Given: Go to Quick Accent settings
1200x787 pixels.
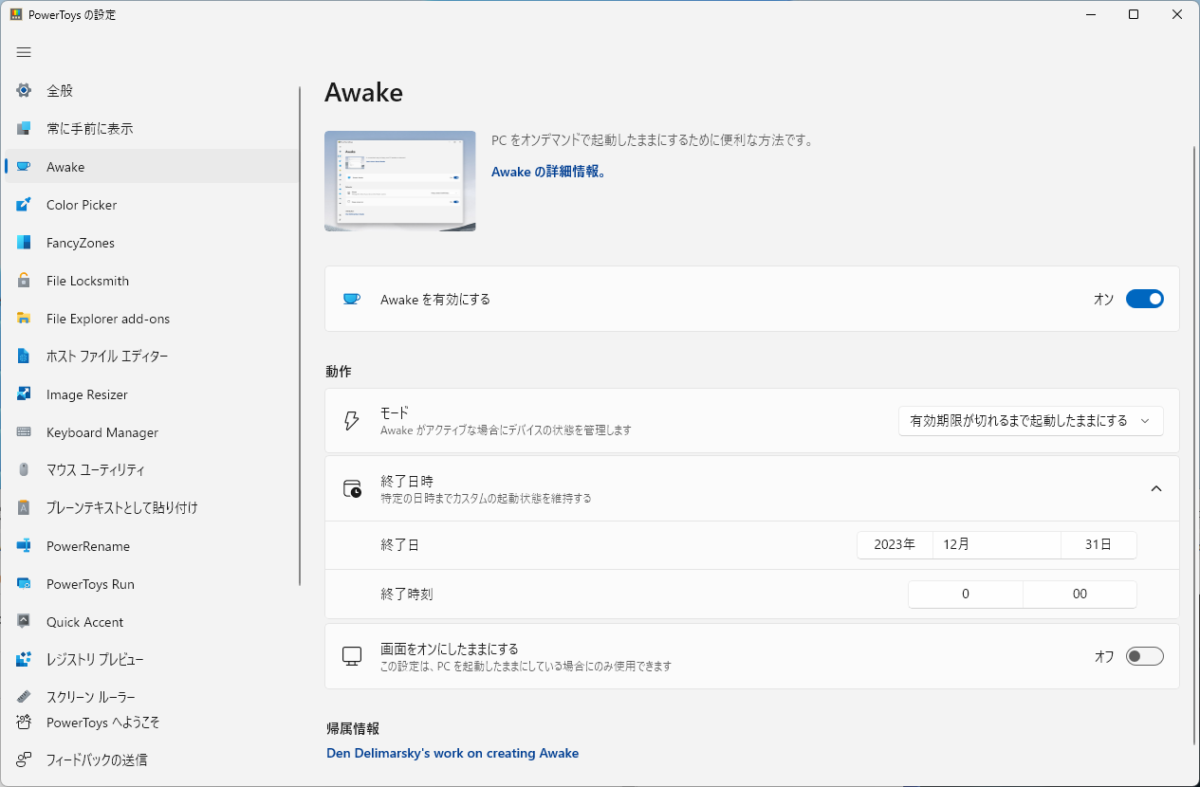Looking at the screenshot, I should pos(152,622).
